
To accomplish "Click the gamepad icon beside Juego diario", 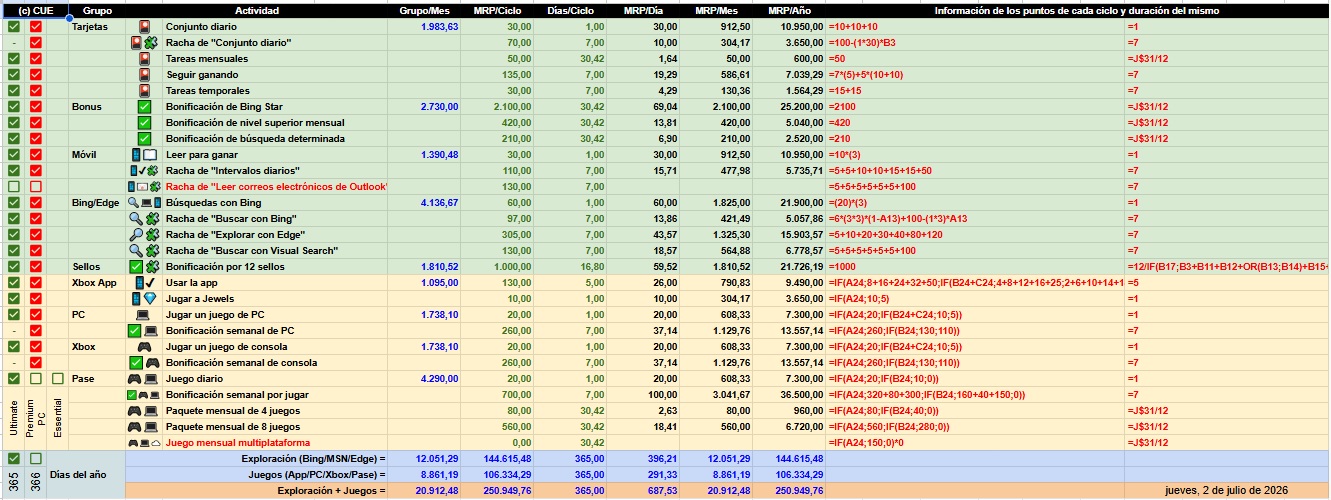I will click(x=135, y=379).
